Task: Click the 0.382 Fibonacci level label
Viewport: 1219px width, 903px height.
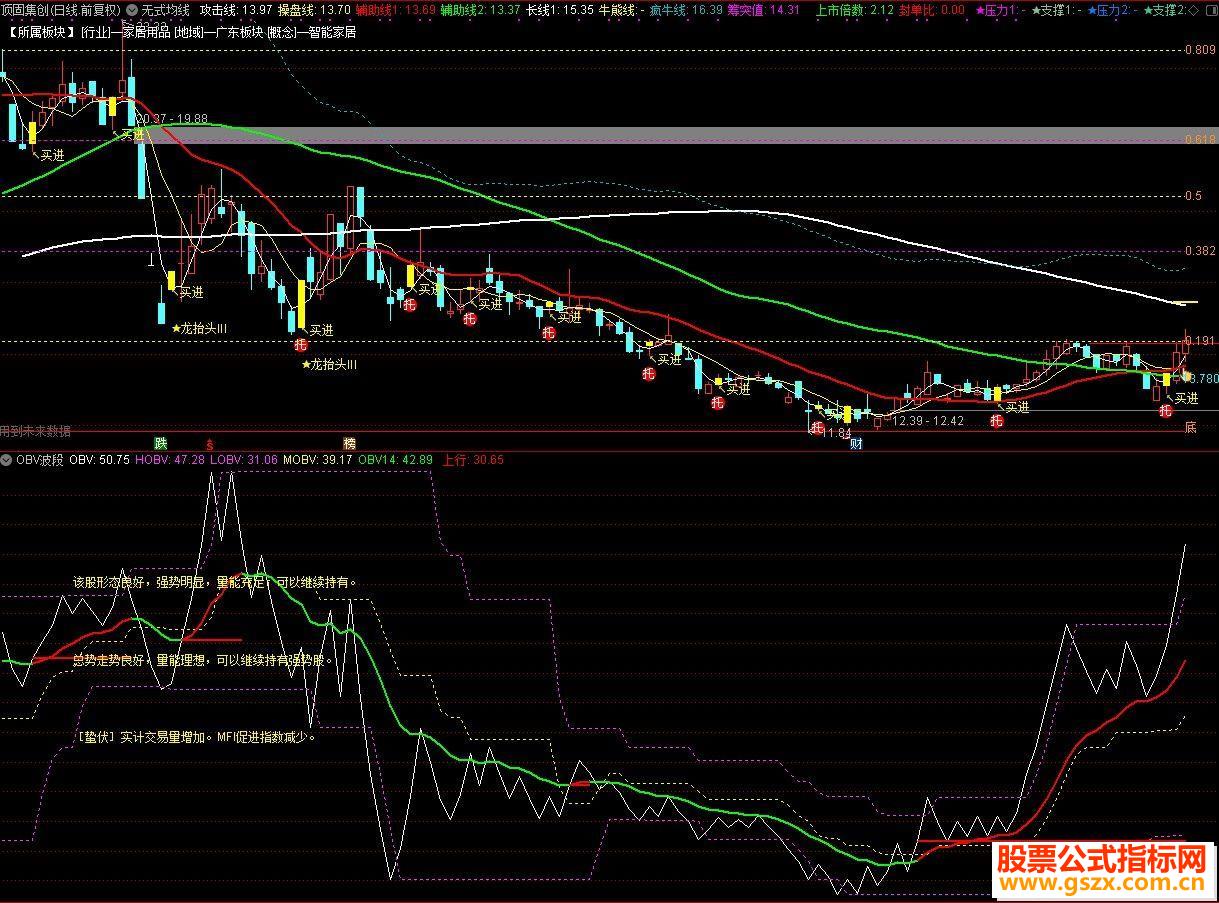Action: (x=1199, y=251)
